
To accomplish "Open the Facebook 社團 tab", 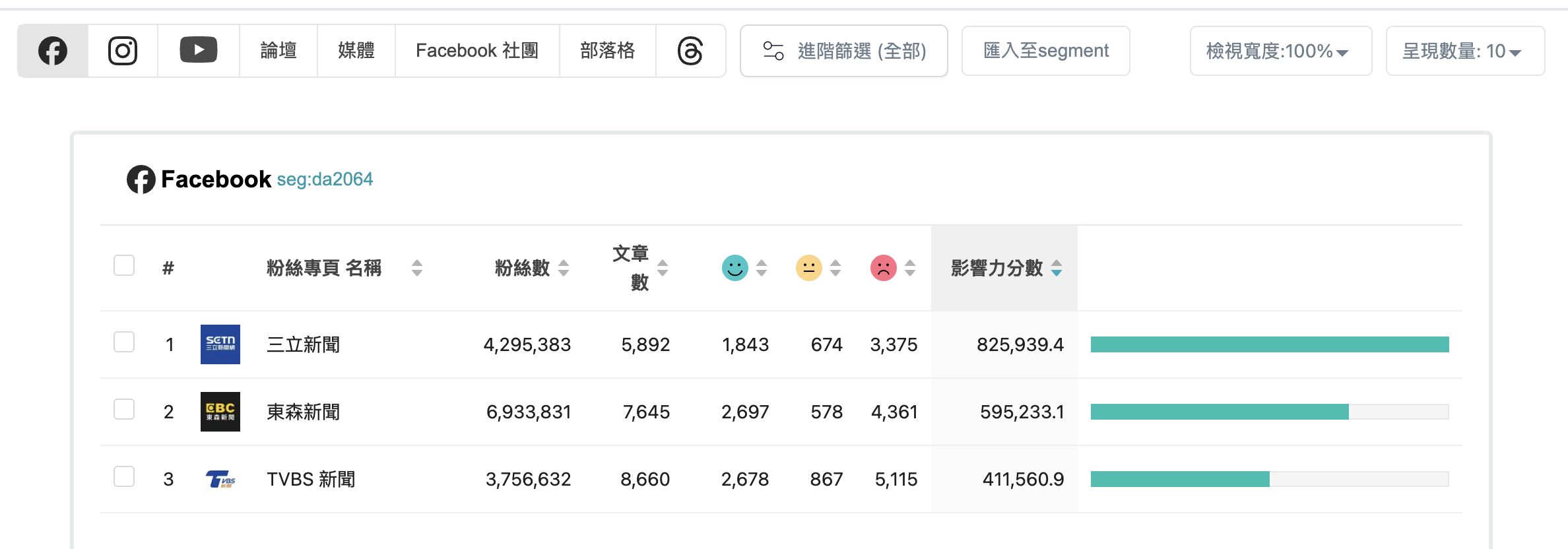I will click(477, 51).
